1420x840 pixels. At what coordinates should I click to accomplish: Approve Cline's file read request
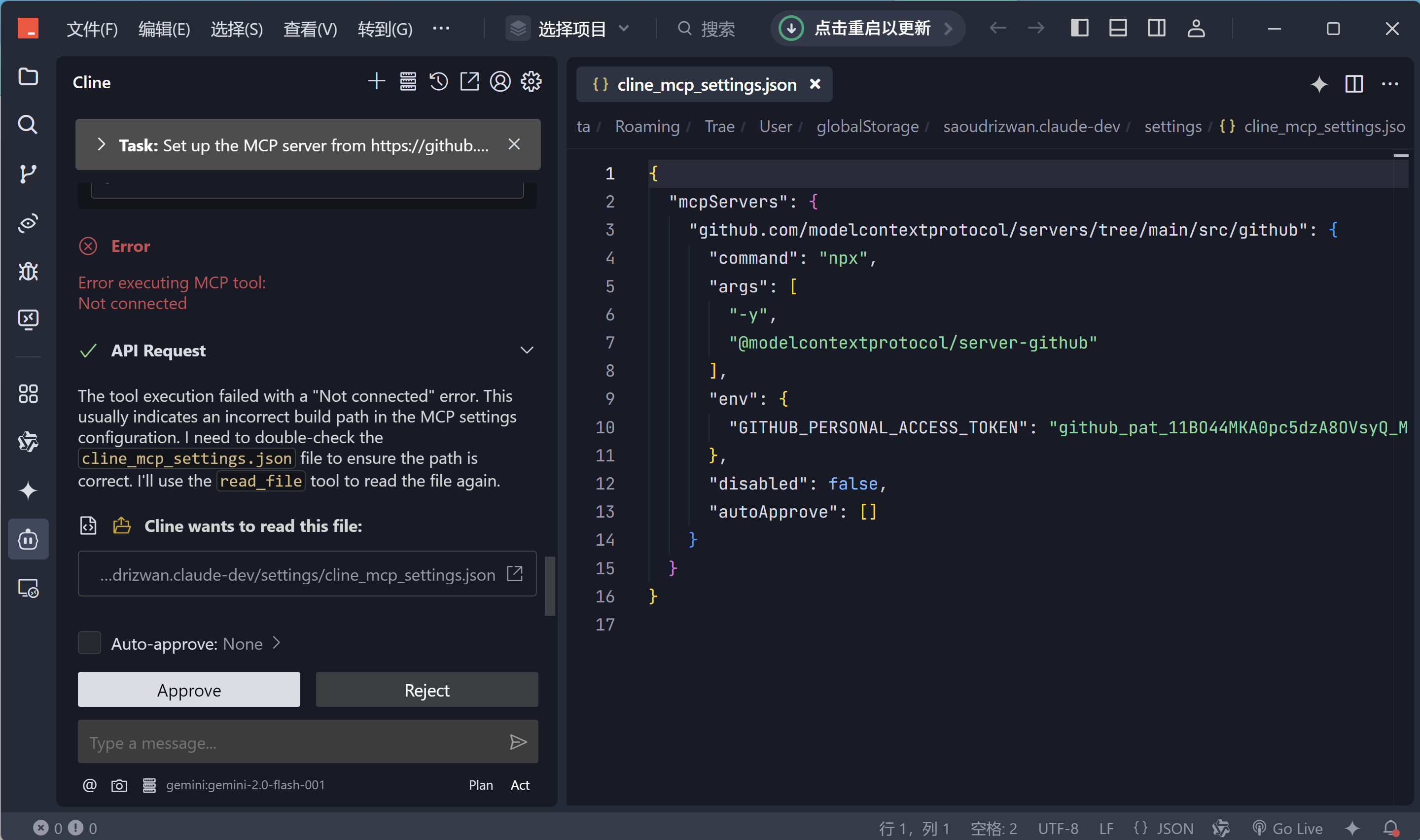click(189, 690)
